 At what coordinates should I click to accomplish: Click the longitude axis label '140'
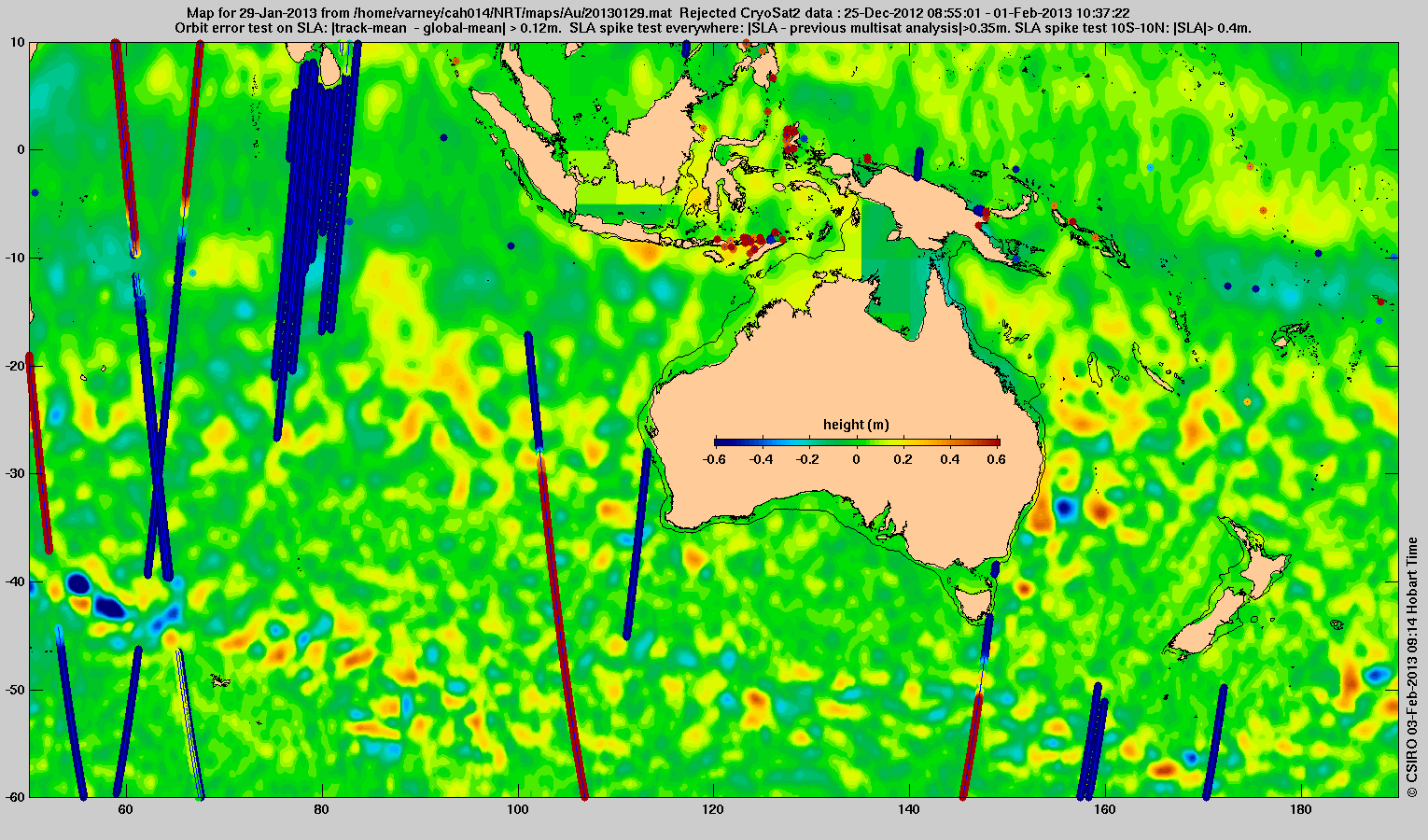(909, 810)
